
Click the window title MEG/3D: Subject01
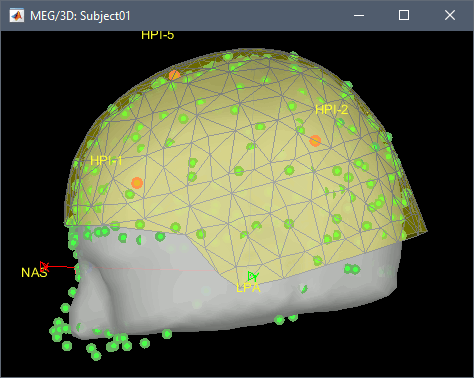click(80, 16)
